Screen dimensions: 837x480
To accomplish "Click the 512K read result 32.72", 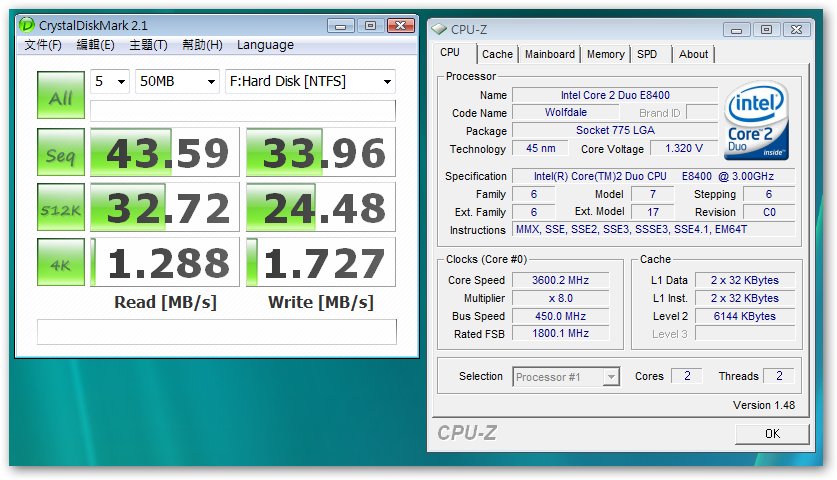I will (x=165, y=207).
